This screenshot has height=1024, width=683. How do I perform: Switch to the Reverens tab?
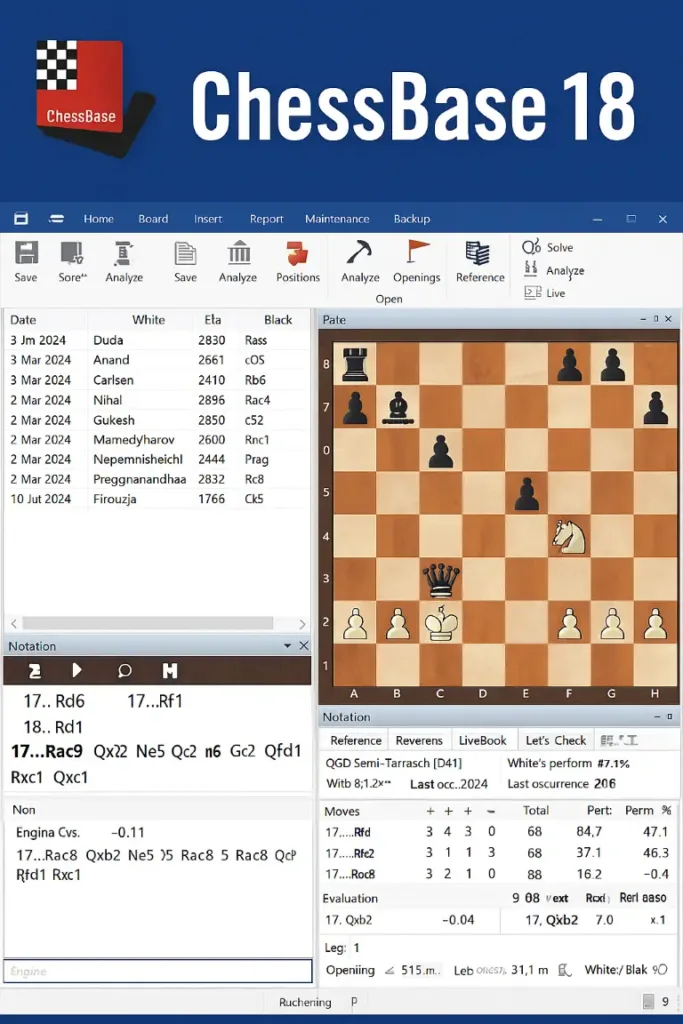click(419, 741)
